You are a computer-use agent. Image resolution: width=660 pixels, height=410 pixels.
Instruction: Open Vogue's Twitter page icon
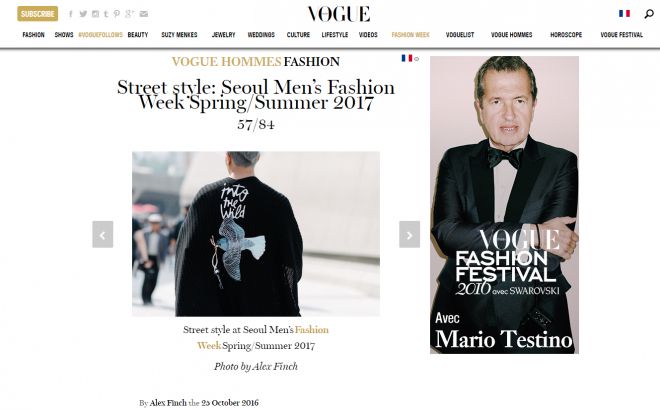(x=83, y=14)
